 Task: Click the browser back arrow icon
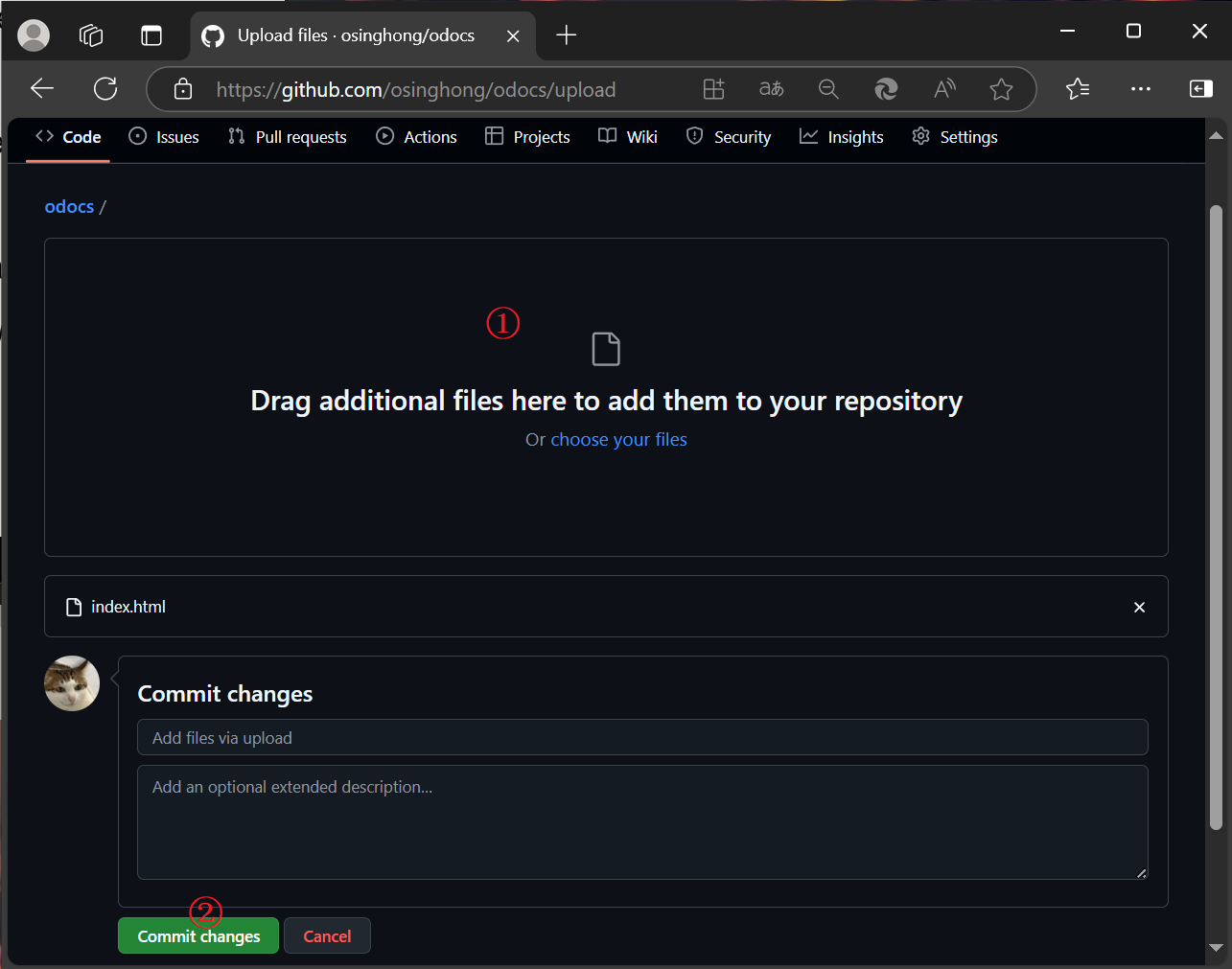(x=42, y=89)
